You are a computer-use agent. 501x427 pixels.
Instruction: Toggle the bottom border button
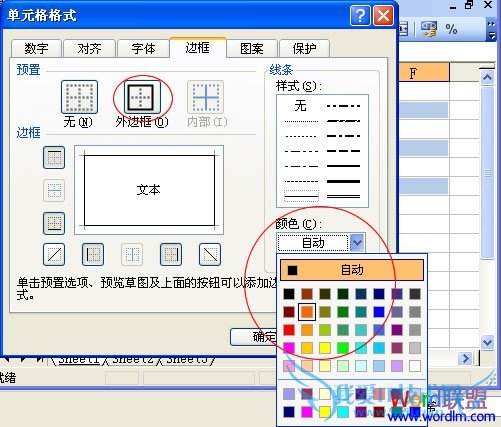(x=54, y=223)
